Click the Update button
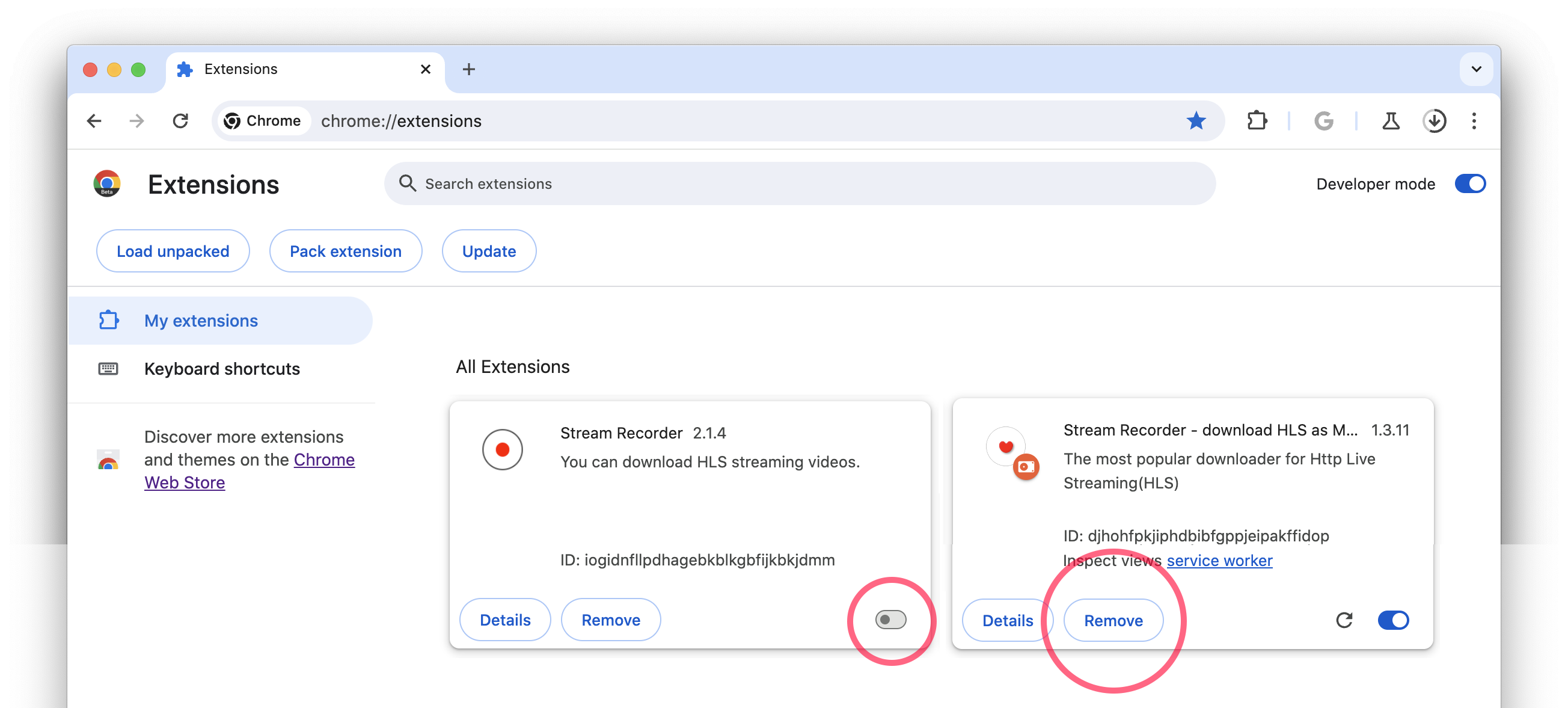1568x708 pixels. [x=489, y=251]
